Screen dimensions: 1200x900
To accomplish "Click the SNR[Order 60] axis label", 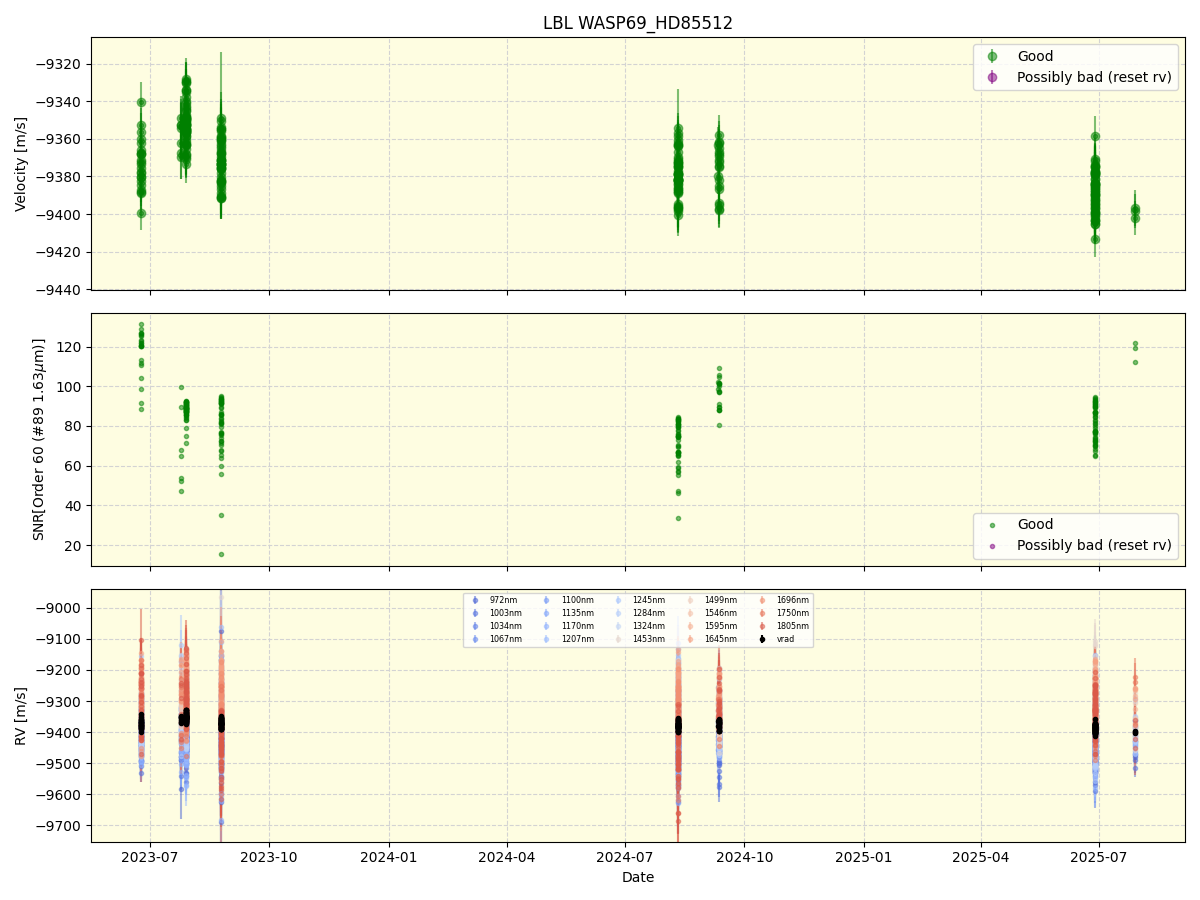I will tap(39, 440).
